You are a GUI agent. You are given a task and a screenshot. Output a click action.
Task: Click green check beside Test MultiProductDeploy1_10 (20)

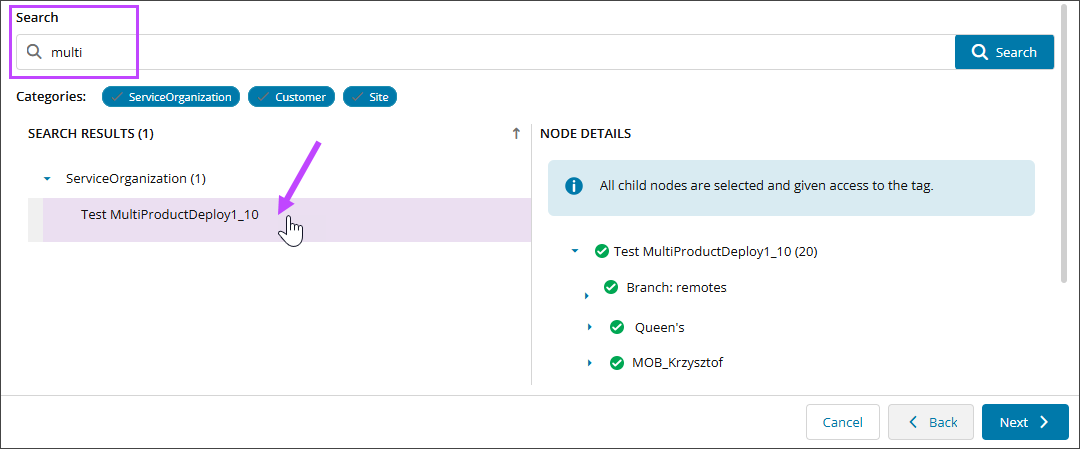[601, 251]
